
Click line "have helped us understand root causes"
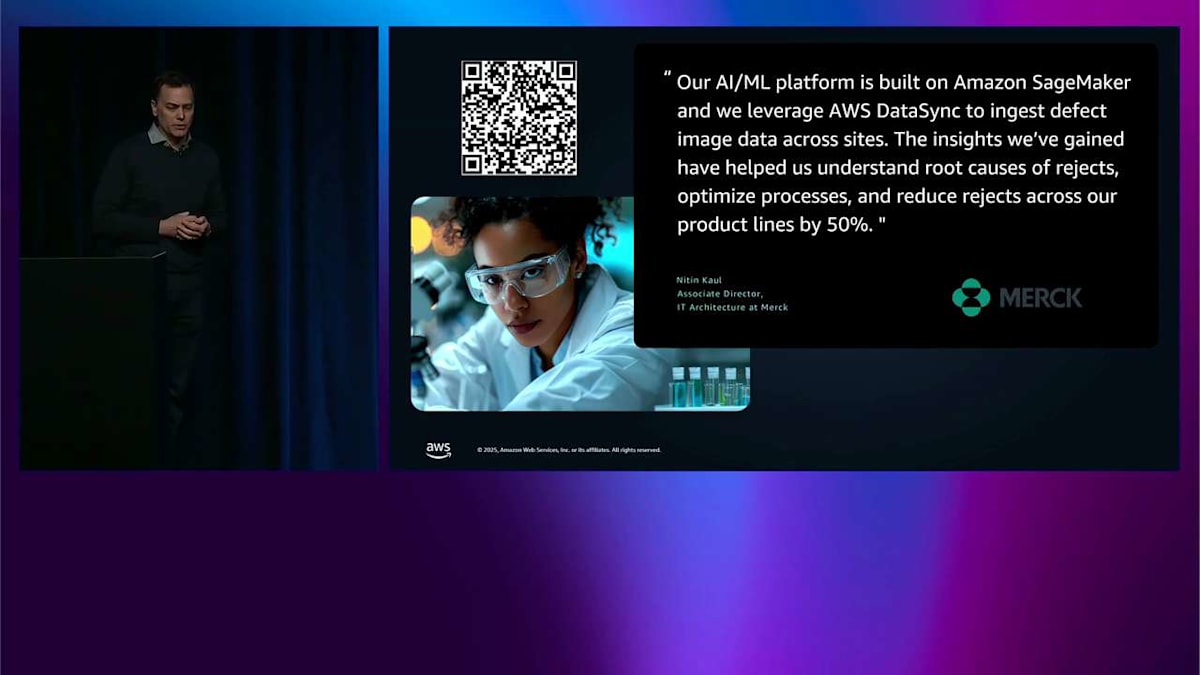tap(896, 168)
